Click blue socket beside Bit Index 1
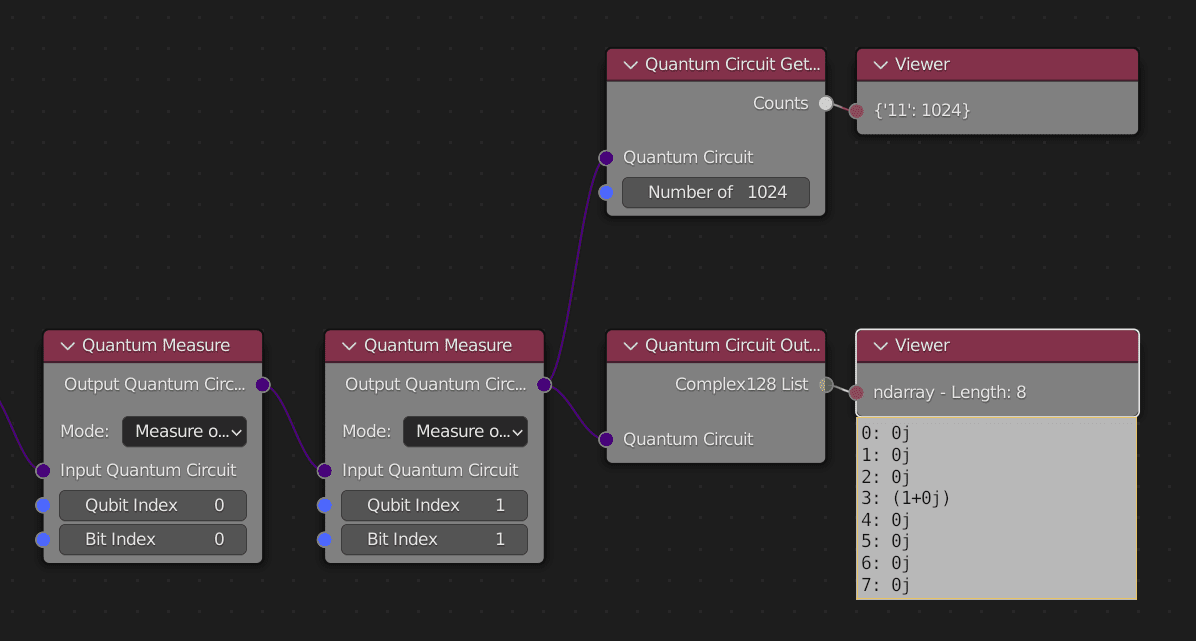 click(324, 540)
